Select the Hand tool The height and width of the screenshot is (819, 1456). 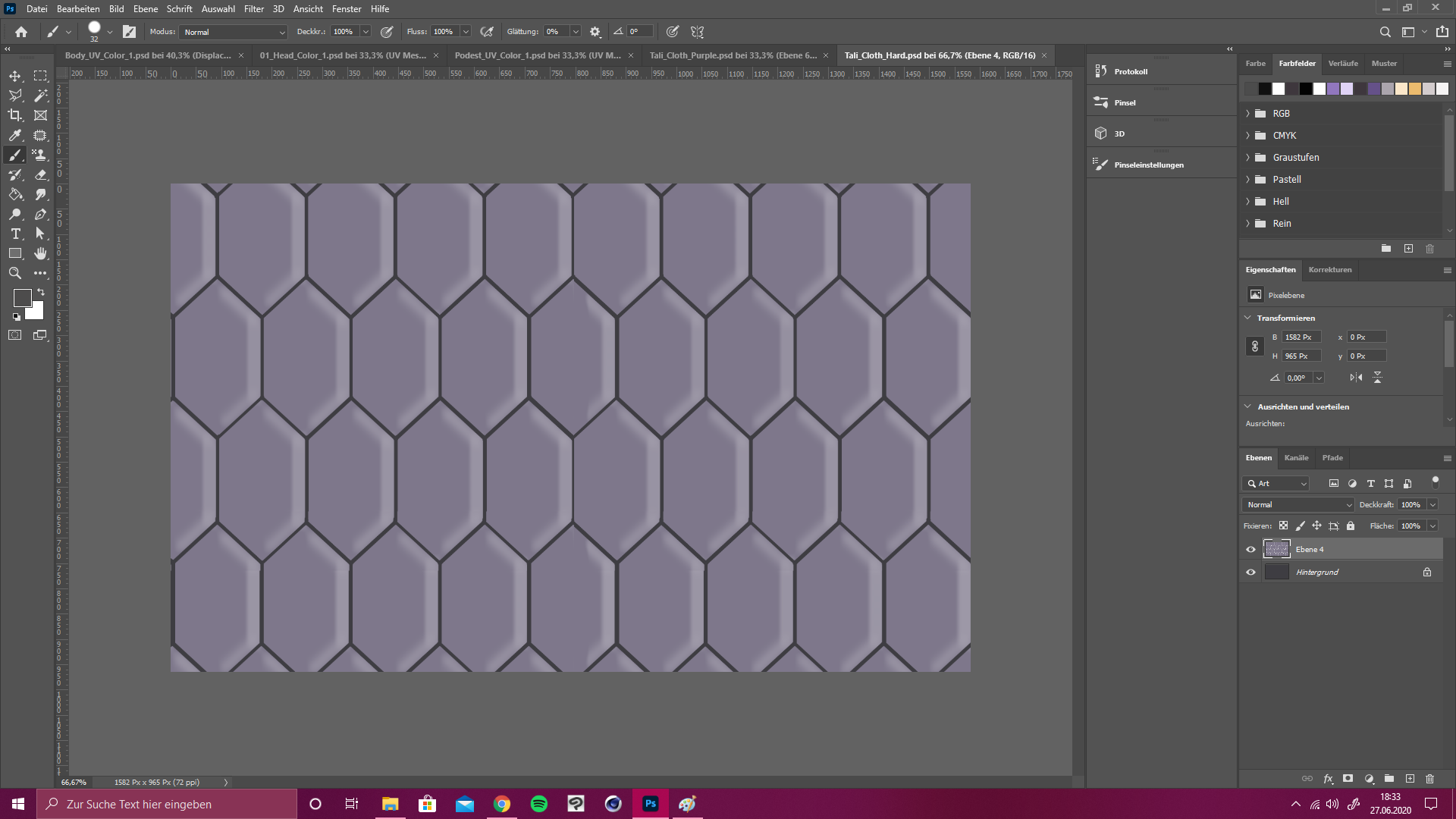(x=41, y=253)
